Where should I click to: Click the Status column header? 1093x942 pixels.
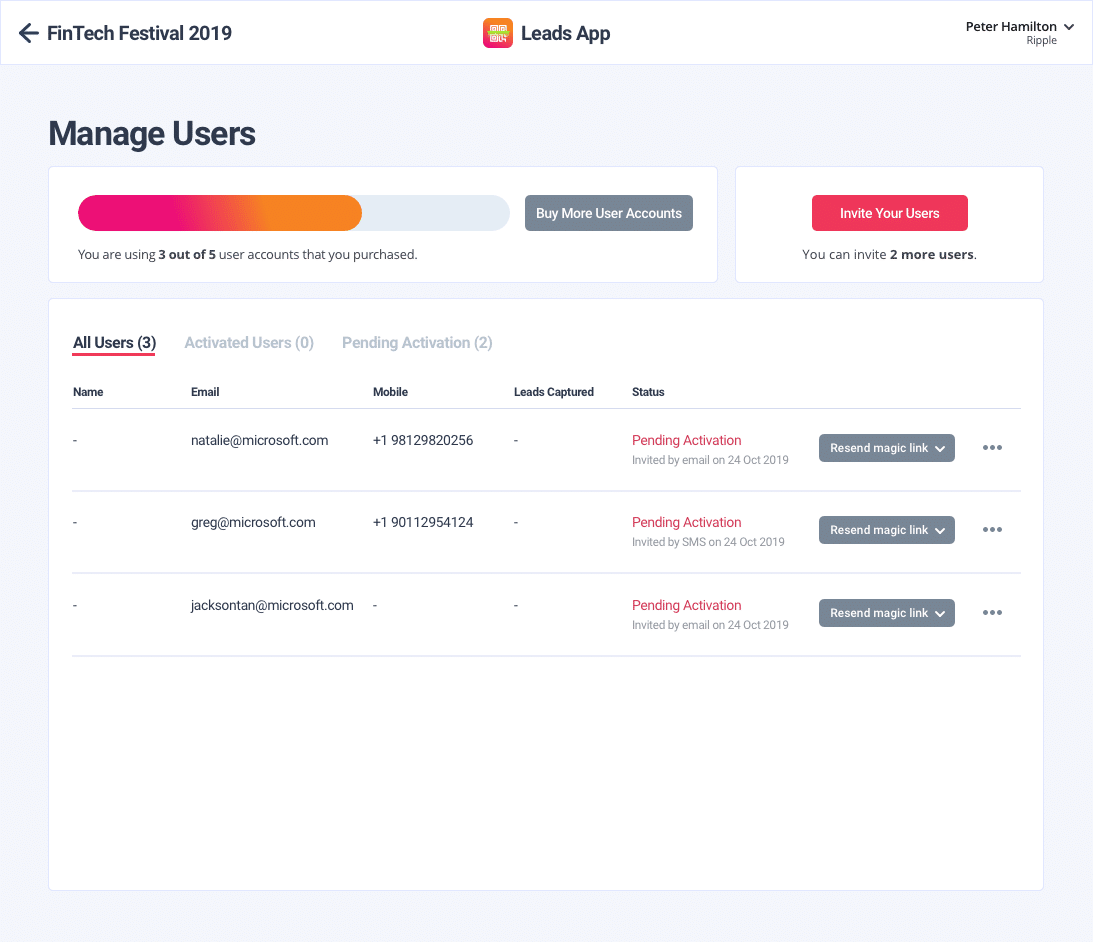(648, 392)
